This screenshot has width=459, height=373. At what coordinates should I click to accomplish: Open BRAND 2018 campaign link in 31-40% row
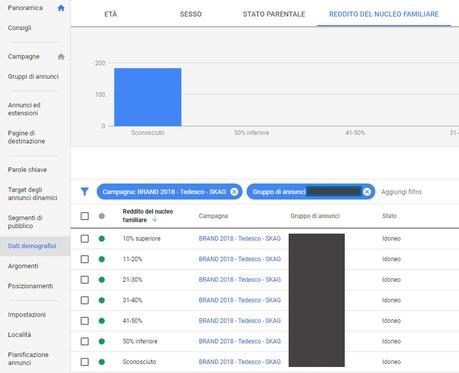tap(240, 300)
